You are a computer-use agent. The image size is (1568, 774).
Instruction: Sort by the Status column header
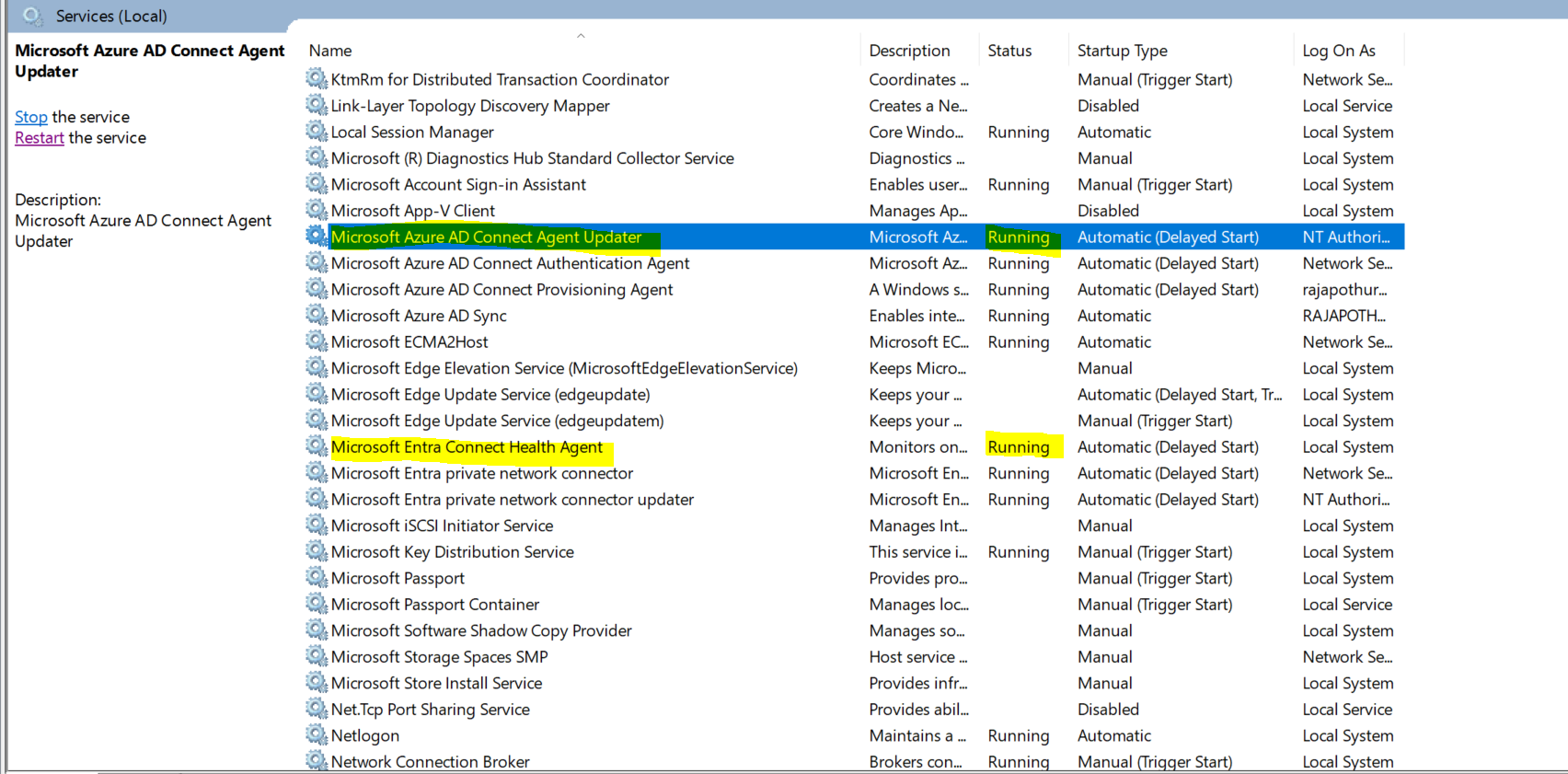pos(1009,51)
